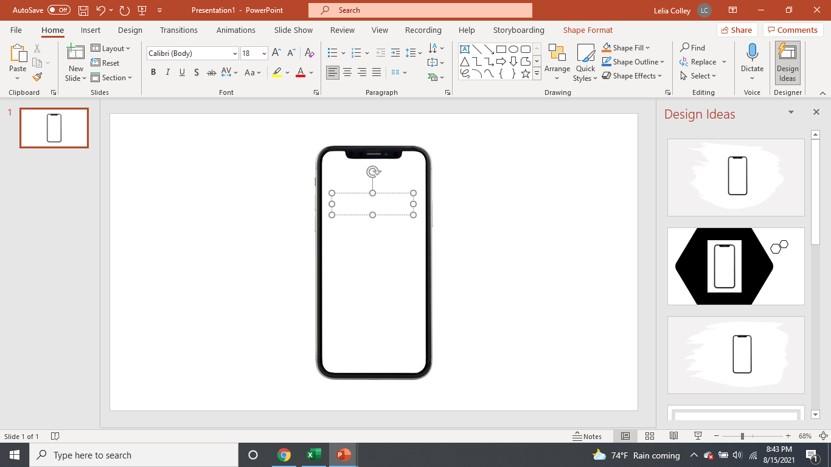The width and height of the screenshot is (831, 467).
Task: Open PowerPoint from the Windows taskbar
Action: (x=343, y=455)
